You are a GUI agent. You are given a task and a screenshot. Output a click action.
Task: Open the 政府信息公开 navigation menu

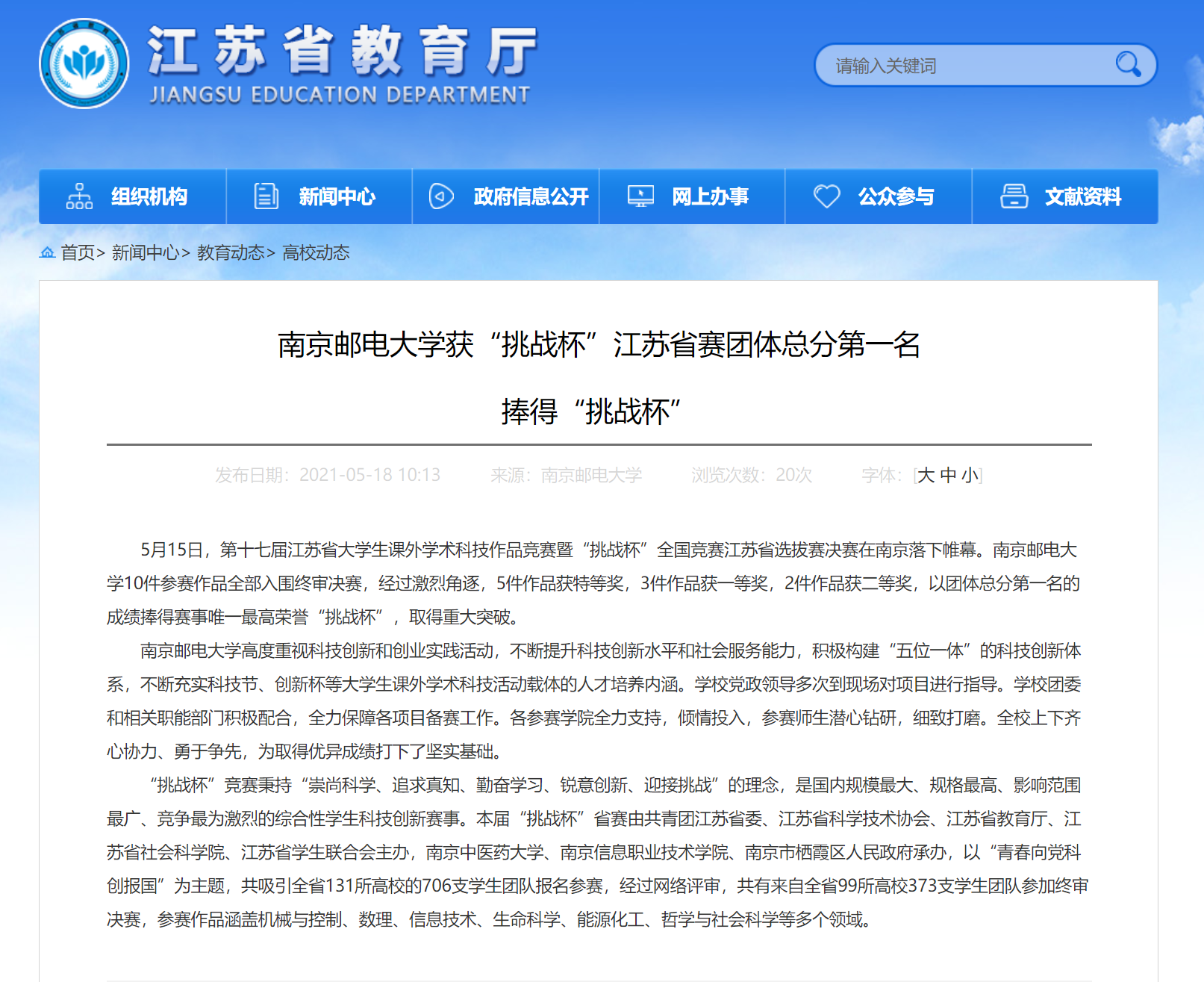coord(531,196)
